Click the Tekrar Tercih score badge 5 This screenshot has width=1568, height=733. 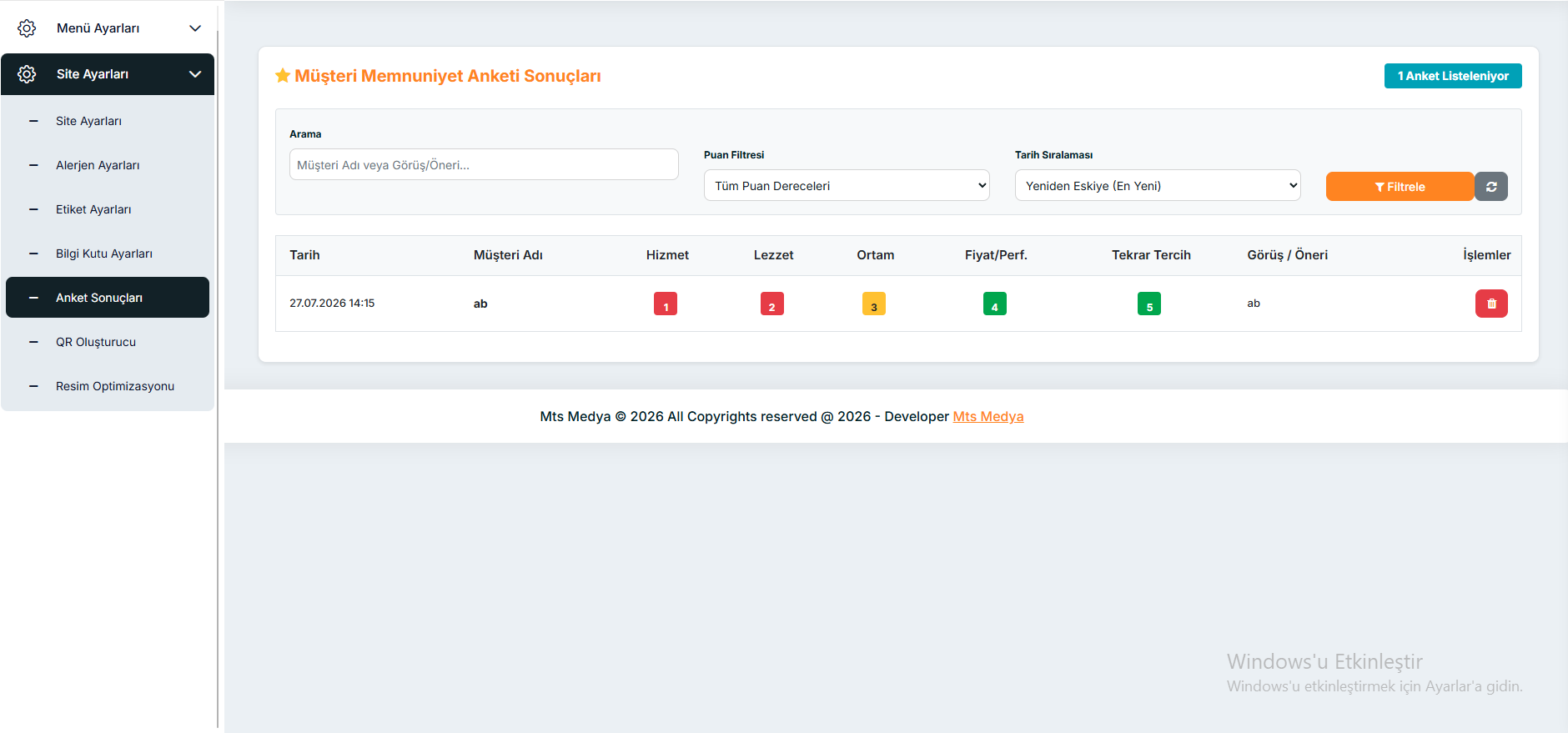click(1149, 304)
